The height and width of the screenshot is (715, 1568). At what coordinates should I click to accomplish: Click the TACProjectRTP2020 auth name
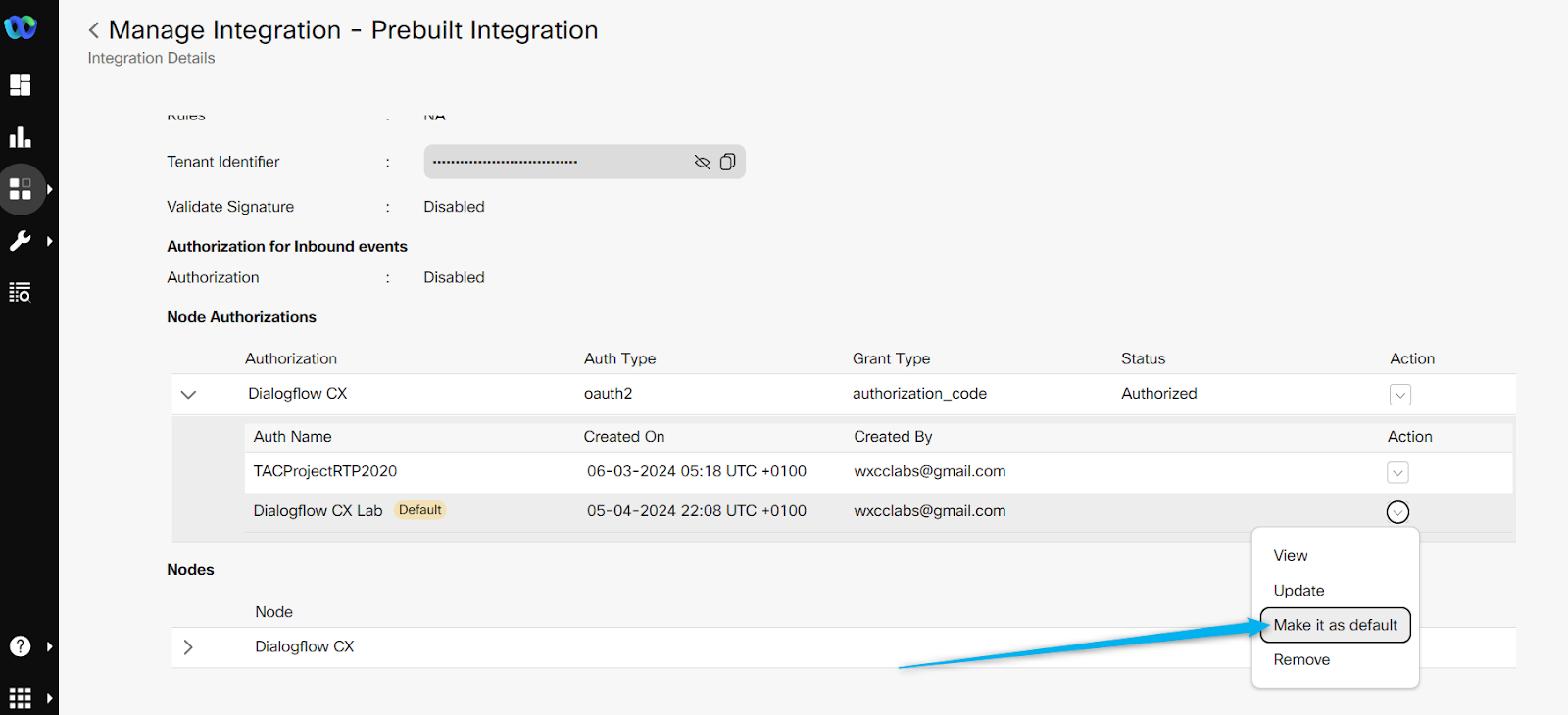pyautogui.click(x=325, y=471)
